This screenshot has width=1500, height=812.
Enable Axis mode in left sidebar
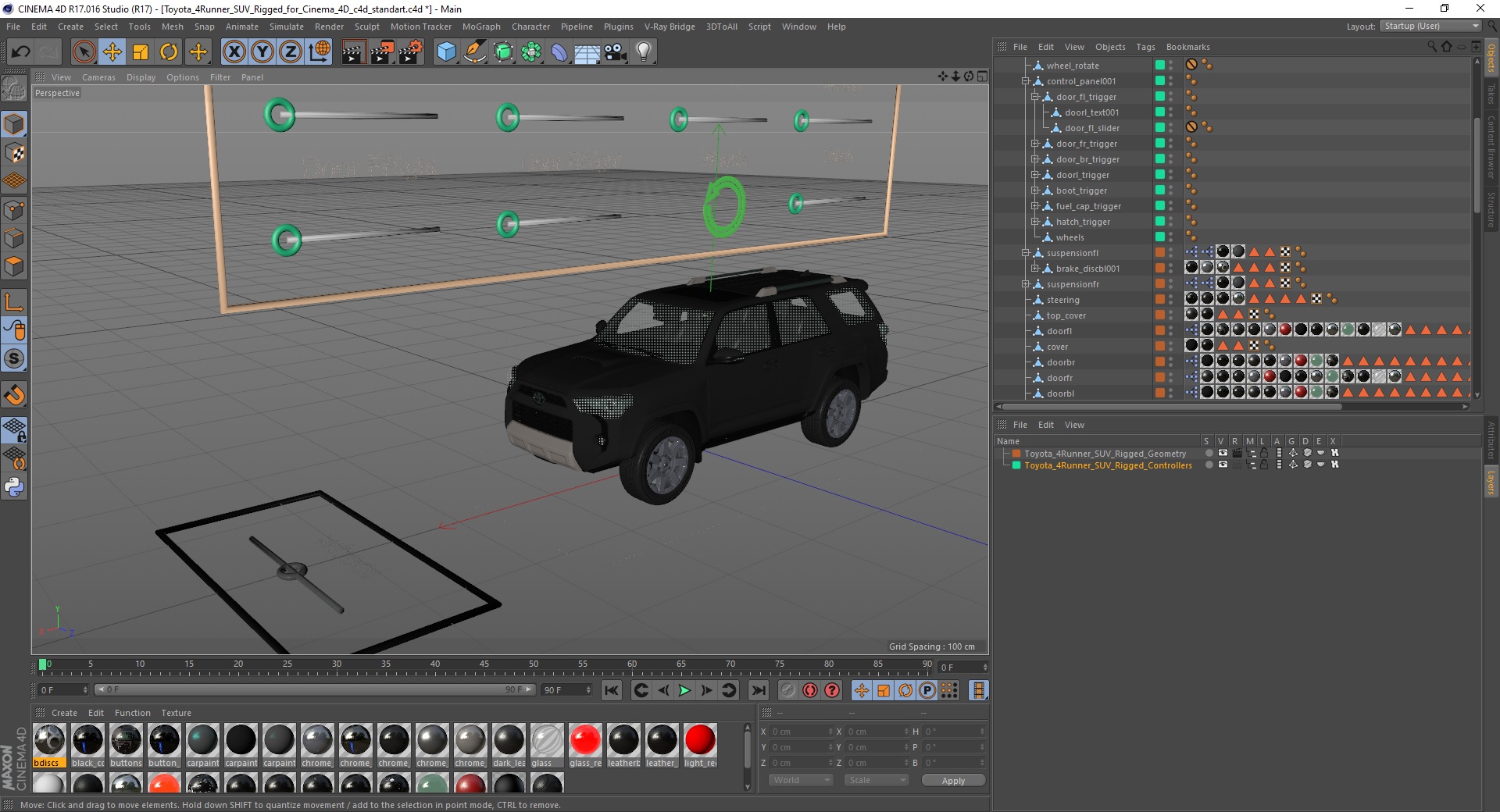point(14,302)
